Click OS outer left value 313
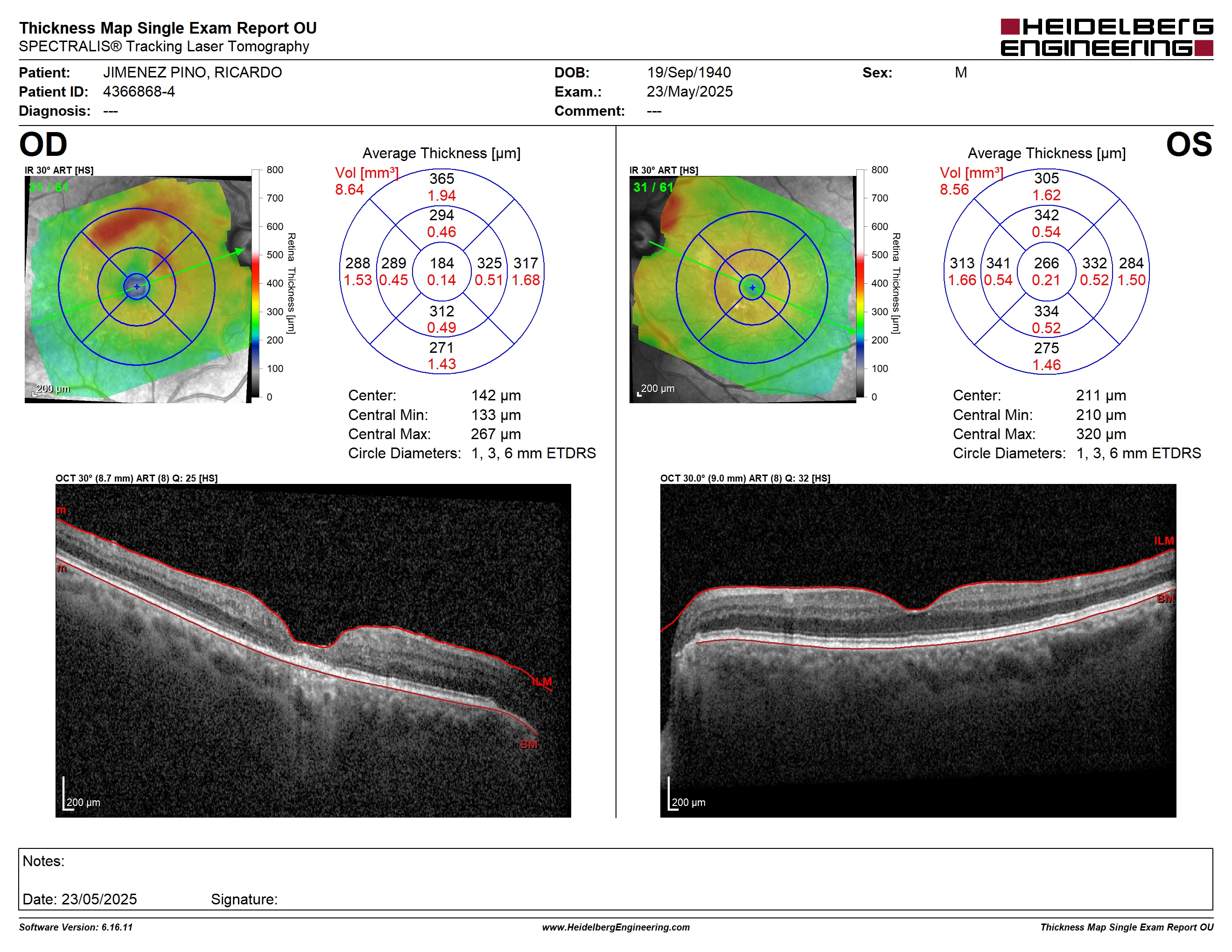 pyautogui.click(x=962, y=263)
